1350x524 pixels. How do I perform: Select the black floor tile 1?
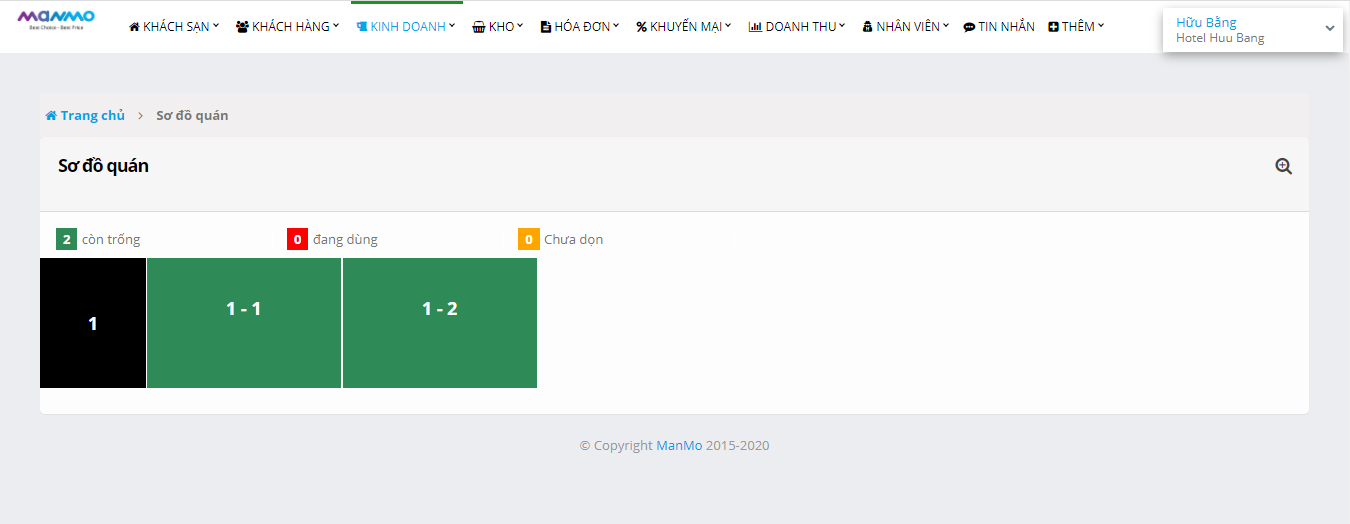[x=93, y=323]
